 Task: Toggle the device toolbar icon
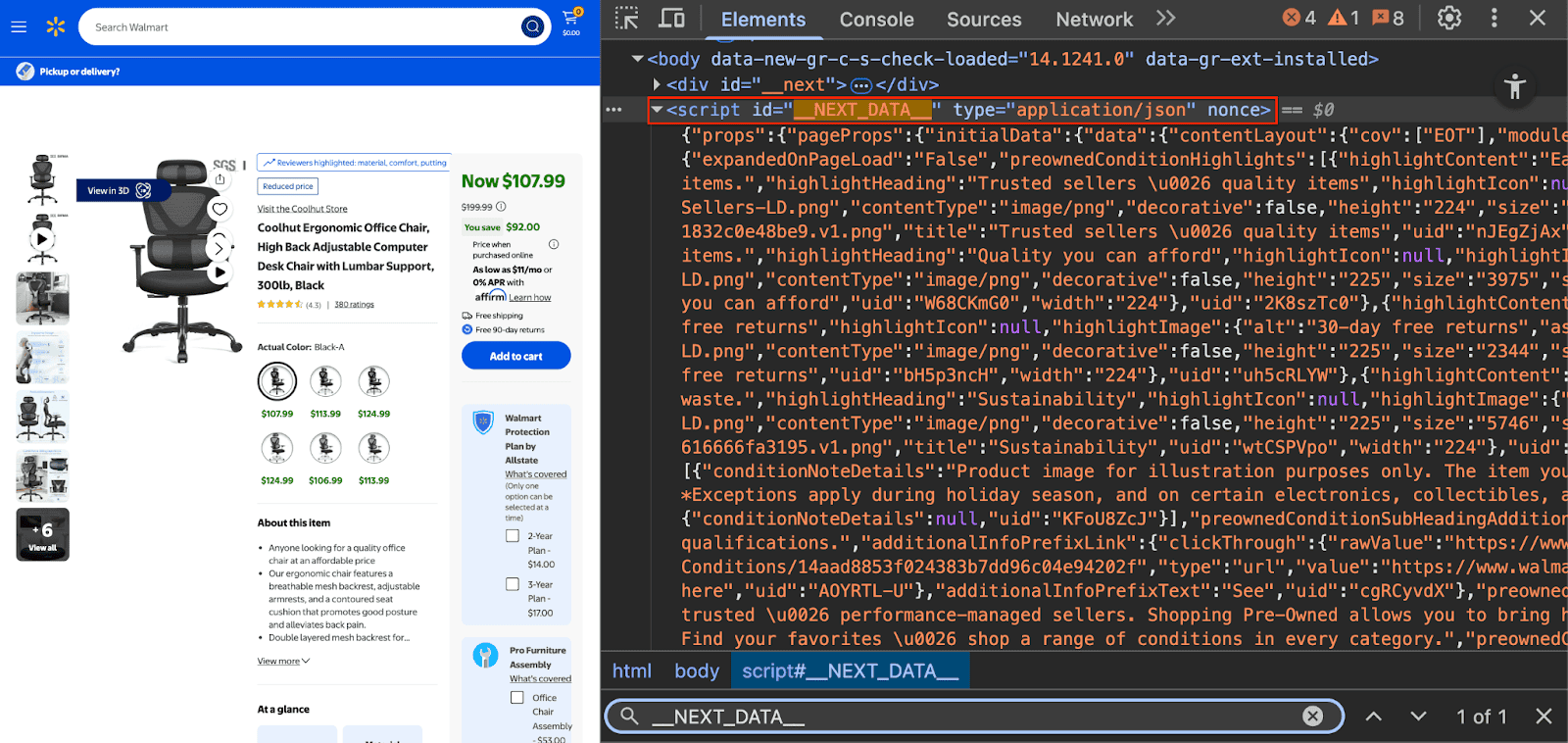672,19
